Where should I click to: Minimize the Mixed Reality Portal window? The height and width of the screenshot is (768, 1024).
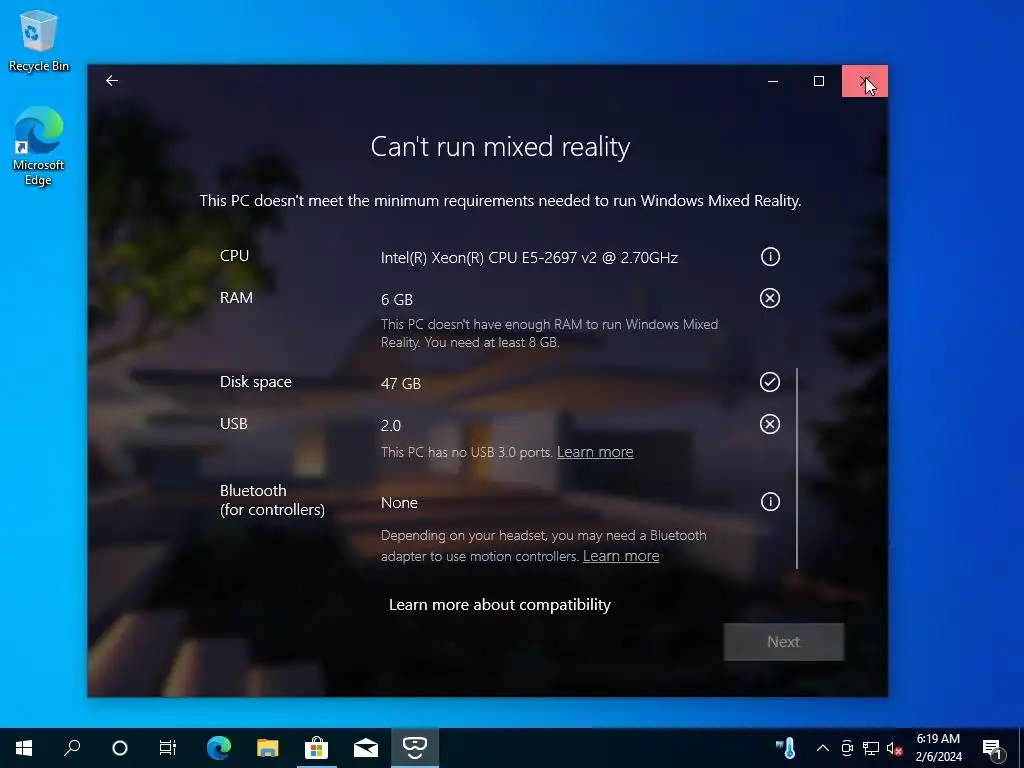(773, 81)
